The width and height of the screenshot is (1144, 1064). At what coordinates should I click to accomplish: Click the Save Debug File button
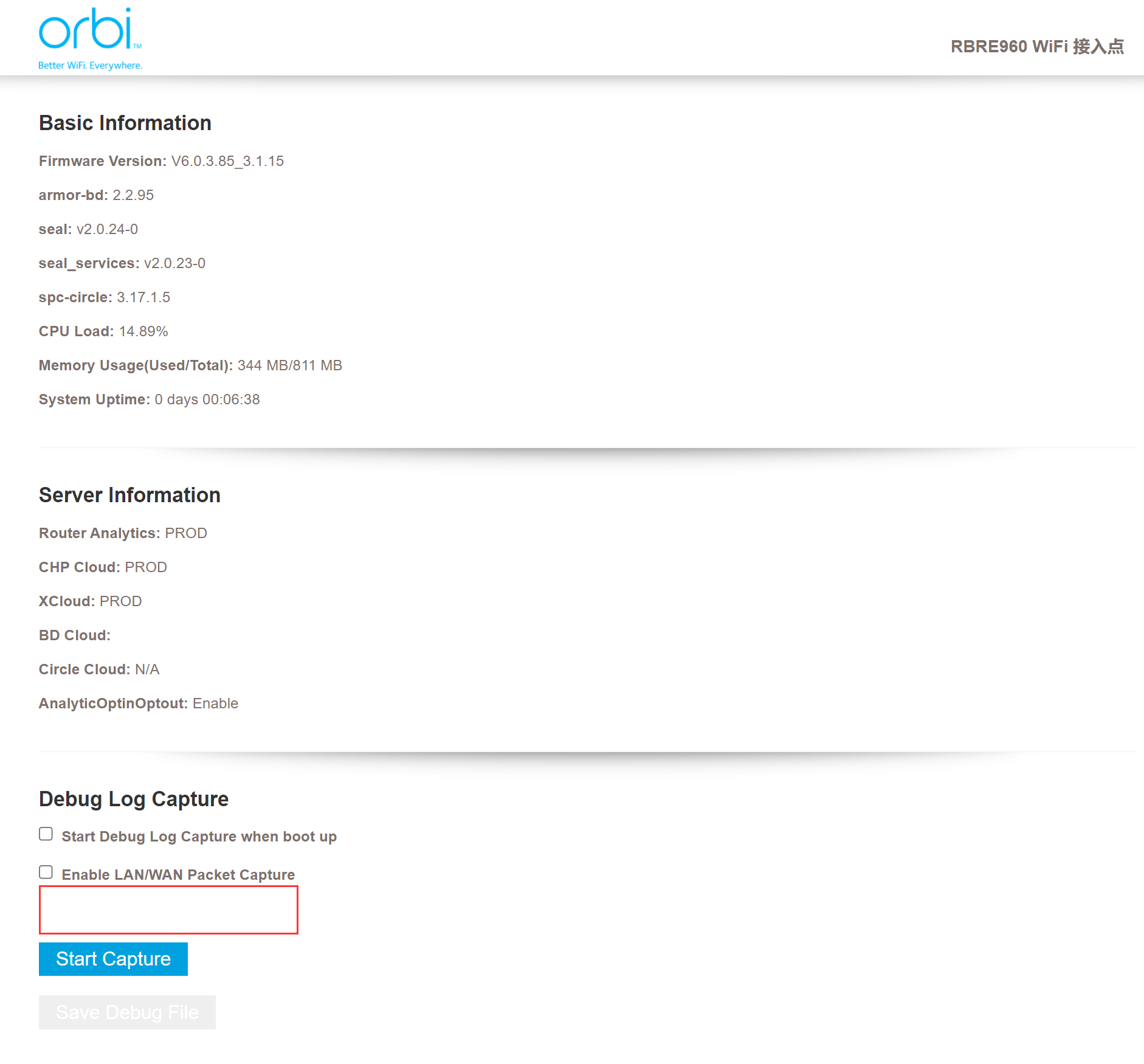(x=127, y=1012)
